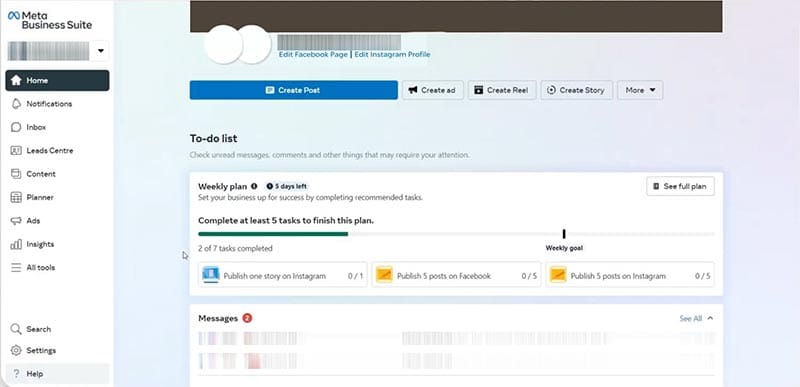800x387 pixels.
Task: Expand the More dropdown button
Action: (x=640, y=90)
